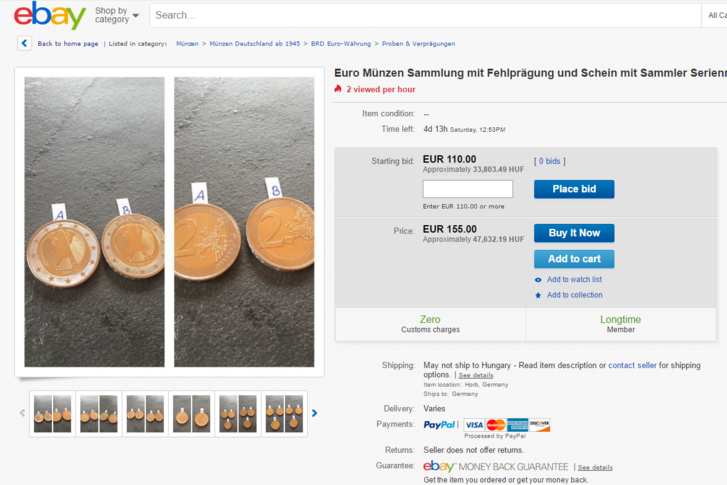727x485 pixels.
Task: Open the All Categories search dropdown
Action: click(x=716, y=15)
